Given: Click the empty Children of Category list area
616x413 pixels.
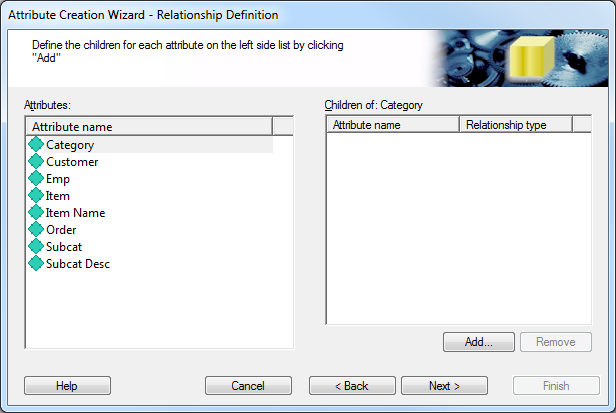Looking at the screenshot, I should point(458,228).
